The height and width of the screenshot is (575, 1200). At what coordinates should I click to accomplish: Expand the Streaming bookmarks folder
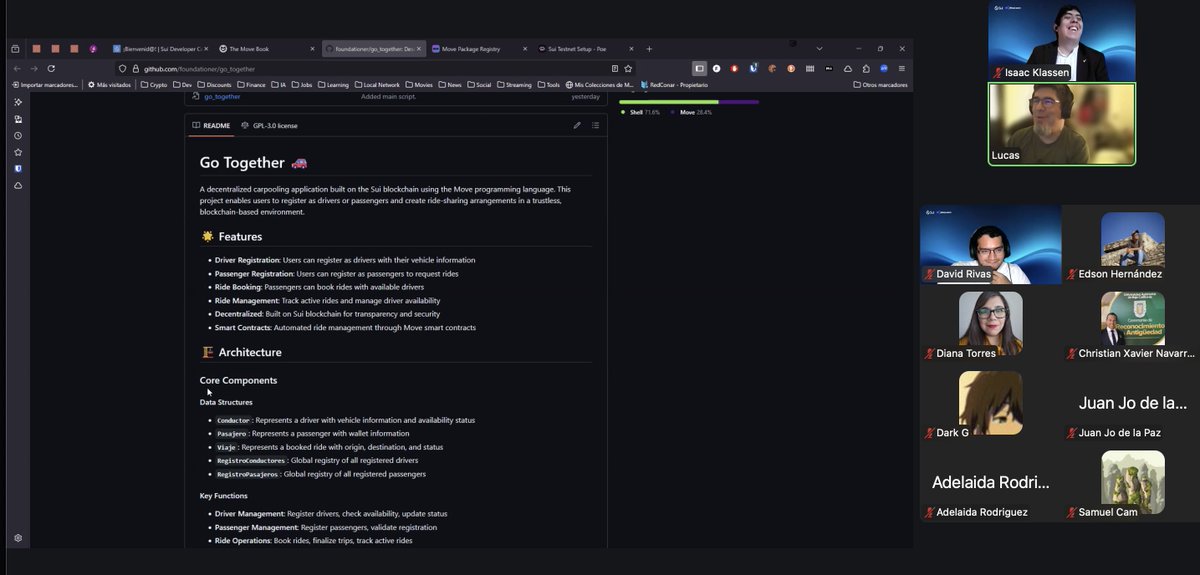[x=514, y=85]
